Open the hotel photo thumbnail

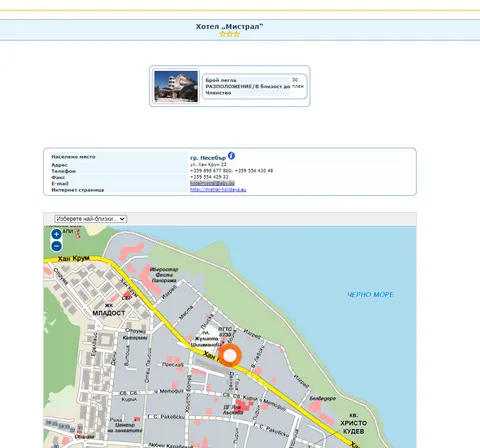[x=176, y=86]
